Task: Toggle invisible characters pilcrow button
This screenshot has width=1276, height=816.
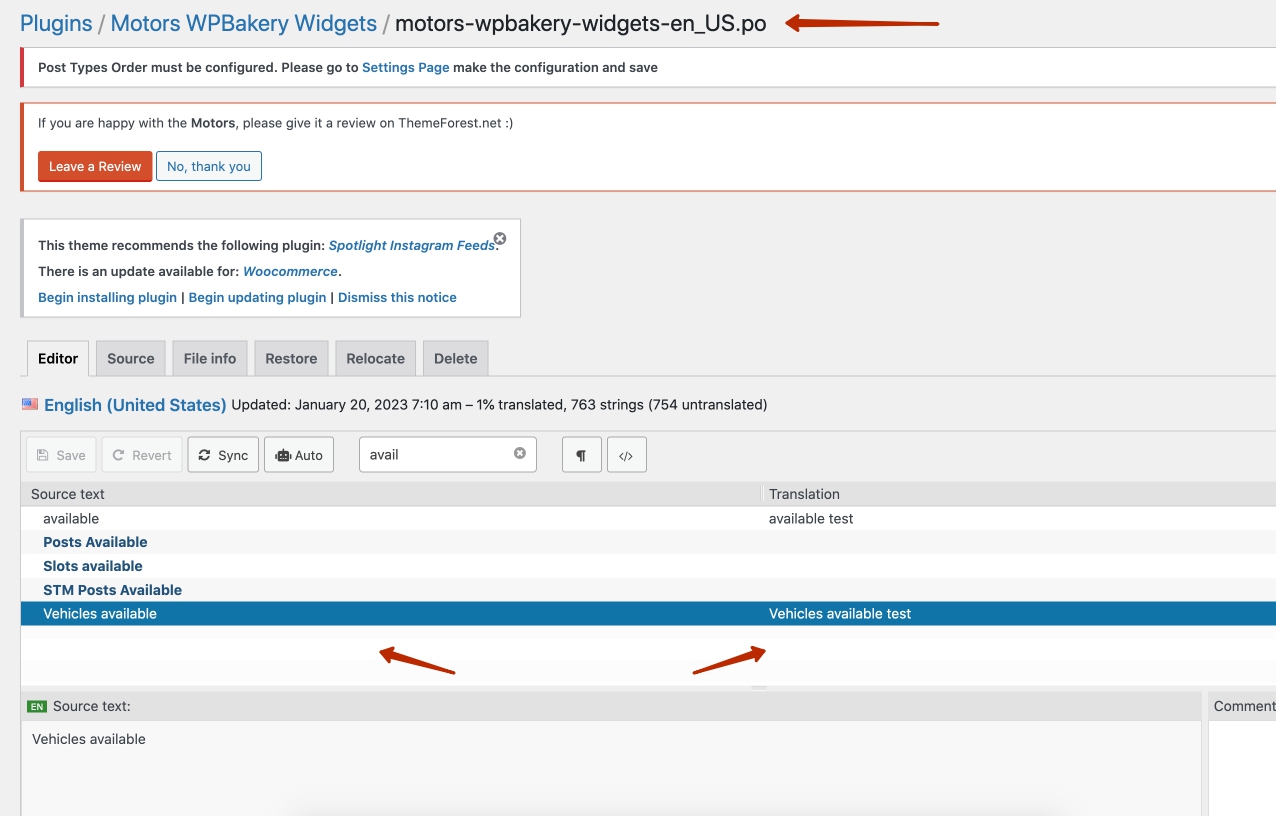Action: [581, 455]
